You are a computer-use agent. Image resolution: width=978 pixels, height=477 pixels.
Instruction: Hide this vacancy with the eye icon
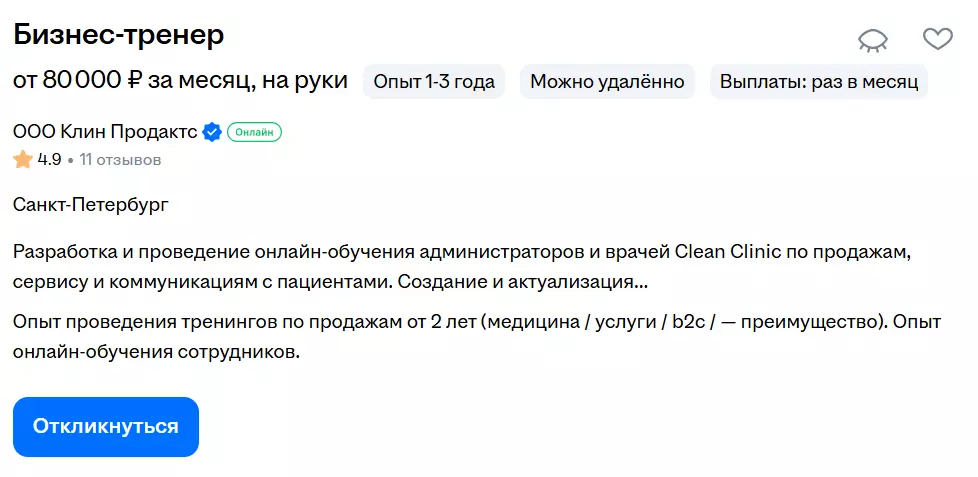tap(873, 40)
